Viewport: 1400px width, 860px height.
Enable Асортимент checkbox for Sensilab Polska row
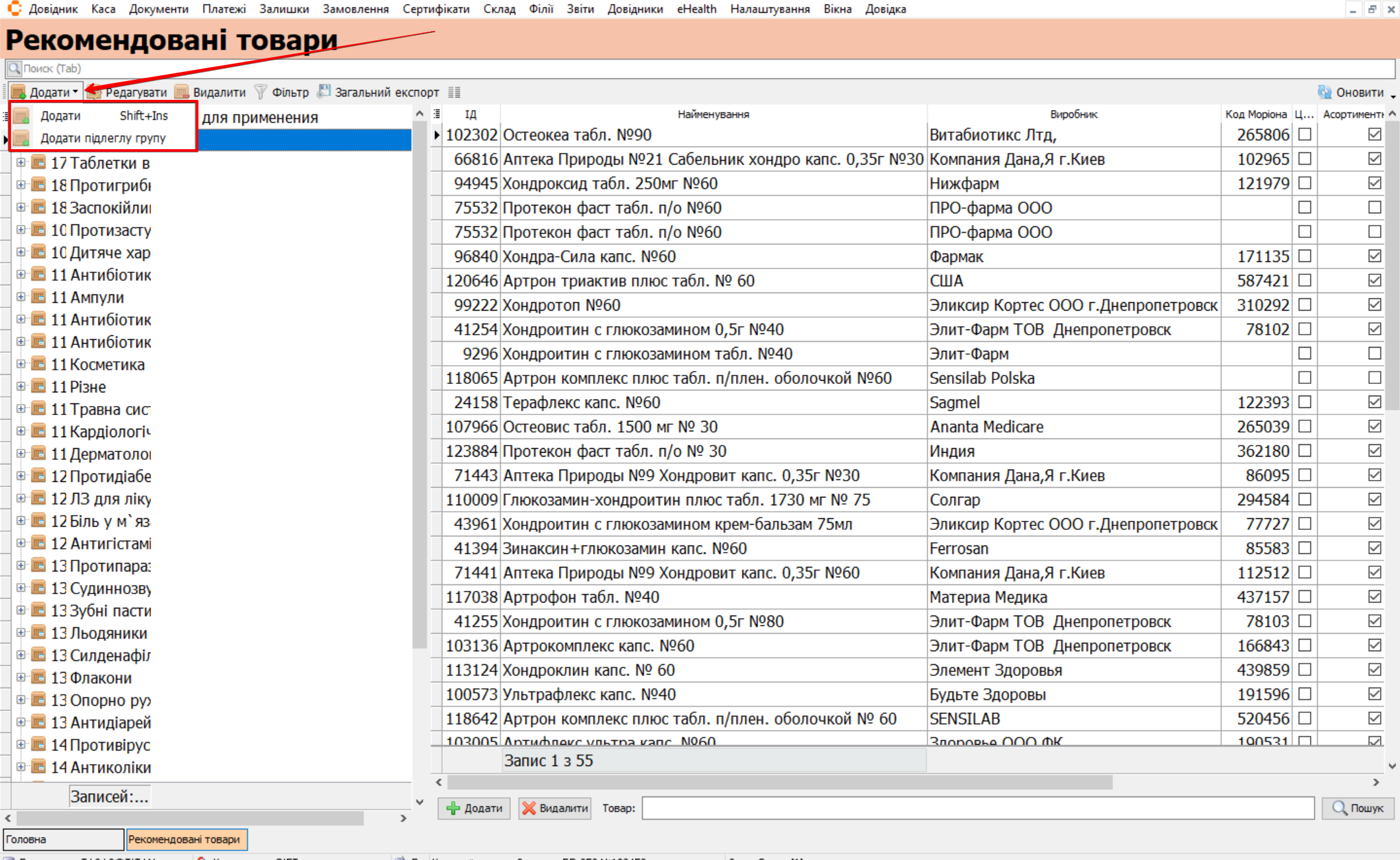1374,377
